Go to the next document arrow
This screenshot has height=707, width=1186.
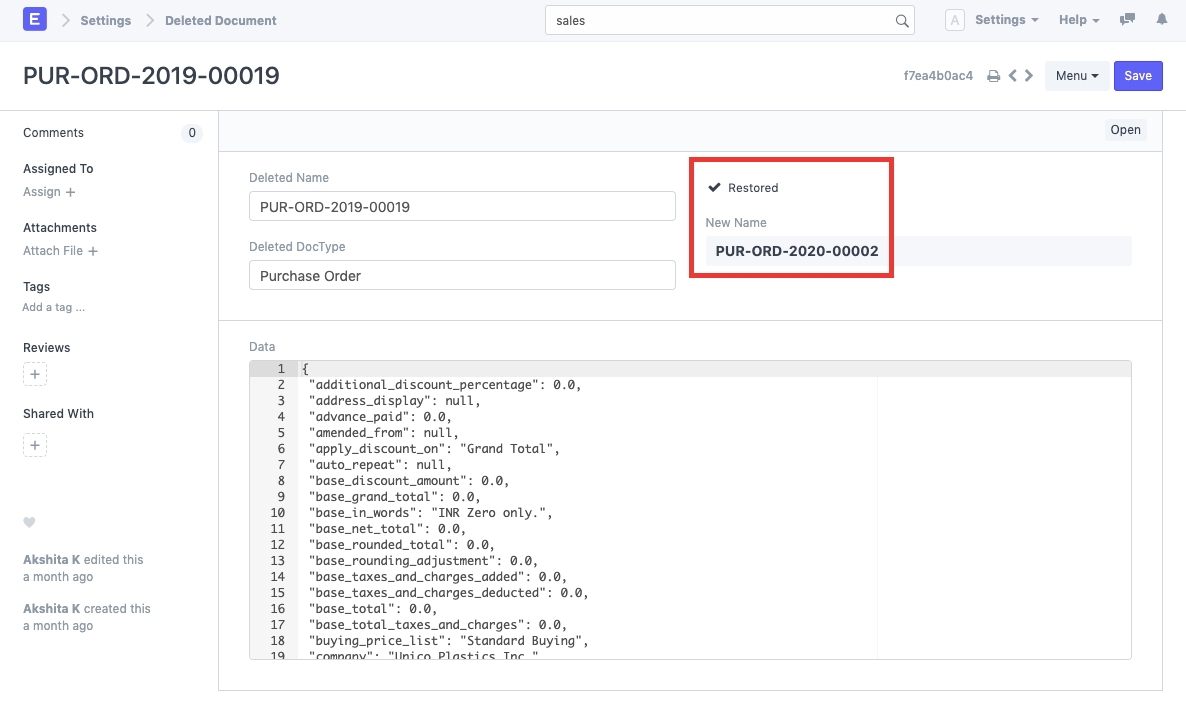(x=1029, y=76)
